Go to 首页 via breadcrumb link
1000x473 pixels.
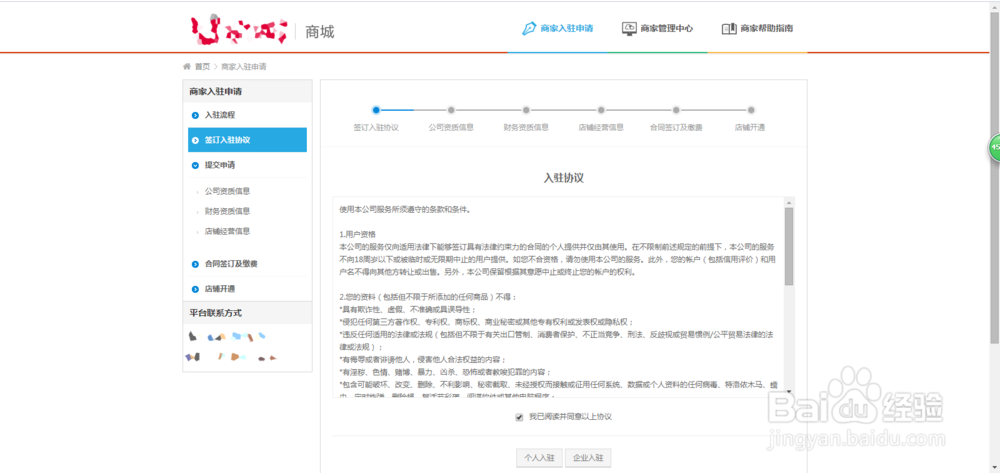pyautogui.click(x=202, y=66)
